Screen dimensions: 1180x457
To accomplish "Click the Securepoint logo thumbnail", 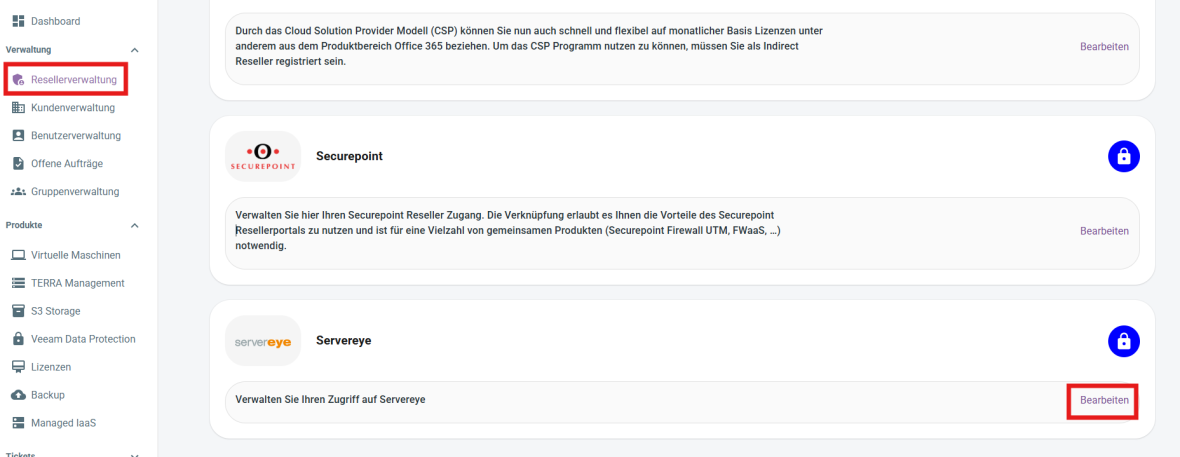I will (263, 157).
